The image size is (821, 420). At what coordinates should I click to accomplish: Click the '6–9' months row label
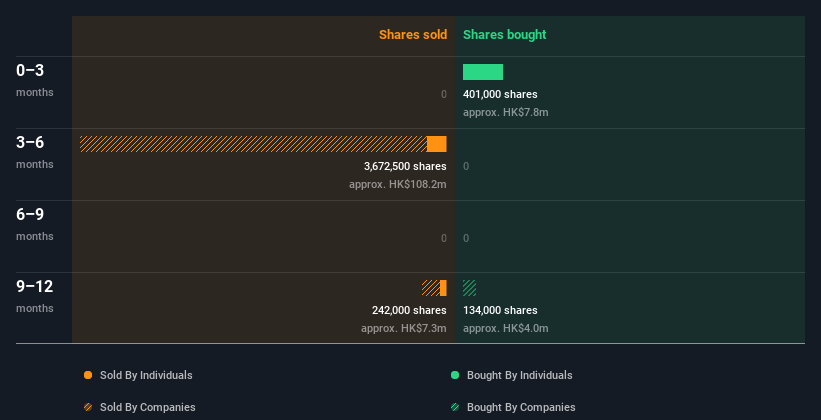click(30, 214)
